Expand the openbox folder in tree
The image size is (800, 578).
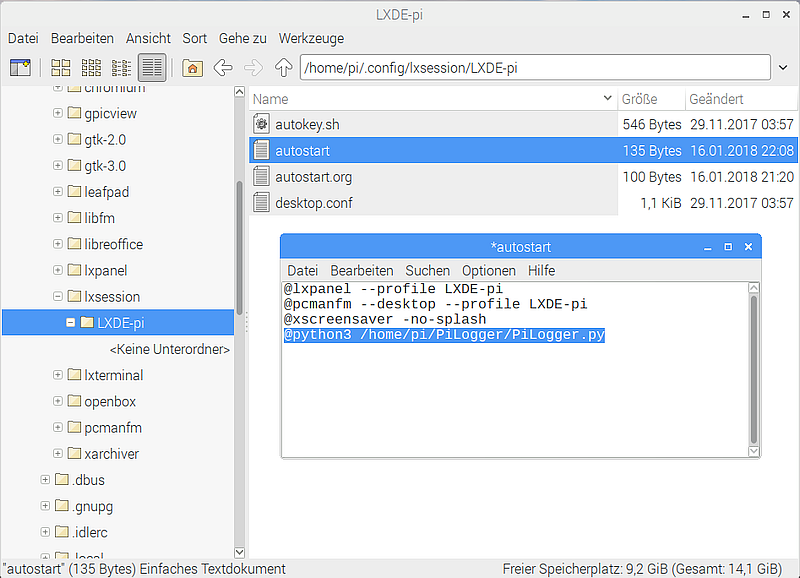[58, 402]
